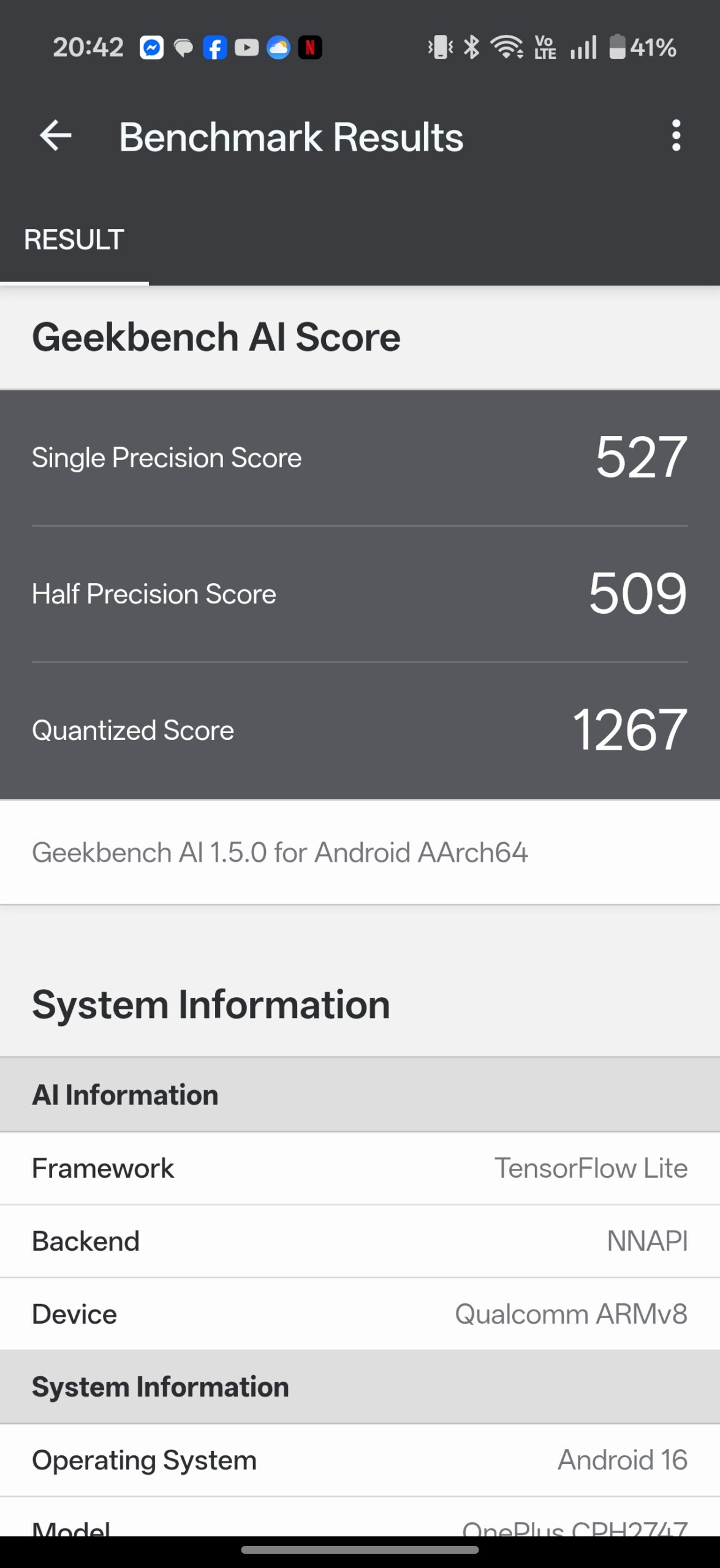Tap the chat bubble notification icon
The height and width of the screenshot is (1568, 720).
(x=183, y=48)
